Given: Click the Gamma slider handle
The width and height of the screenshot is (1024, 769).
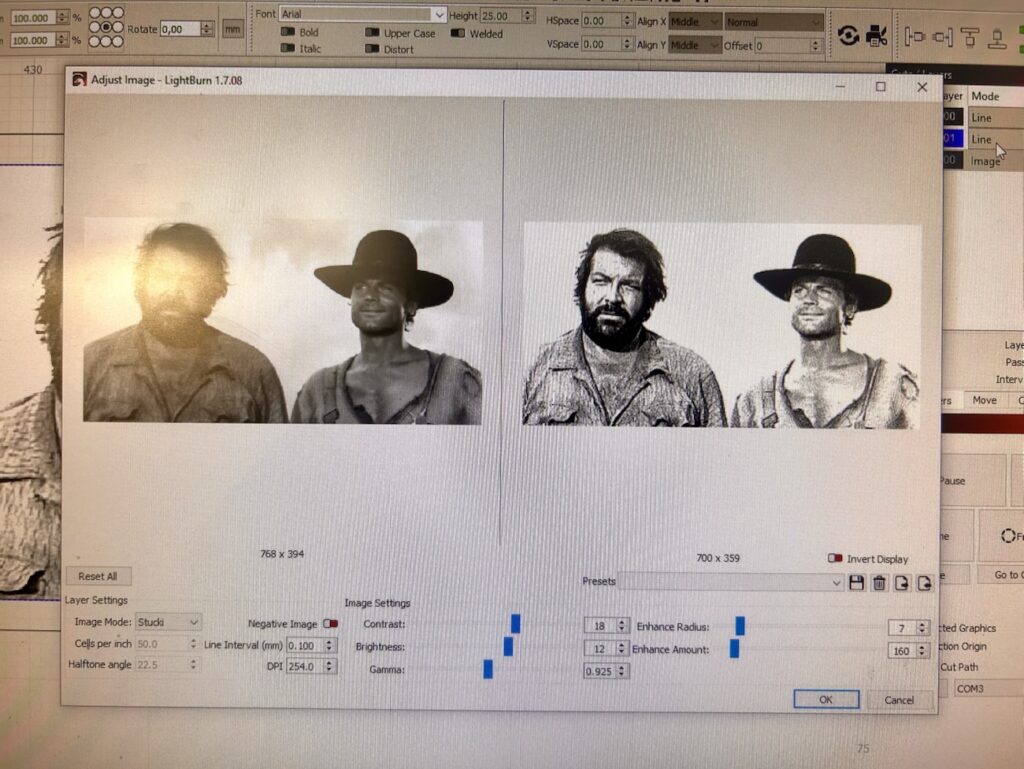Looking at the screenshot, I should (x=488, y=669).
